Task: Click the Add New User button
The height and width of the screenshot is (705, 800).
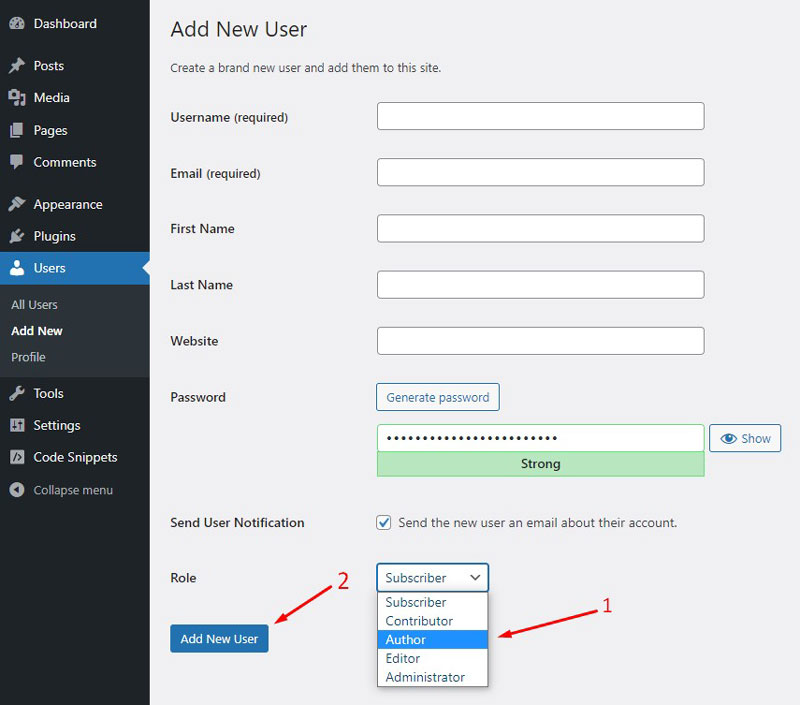Action: point(219,638)
